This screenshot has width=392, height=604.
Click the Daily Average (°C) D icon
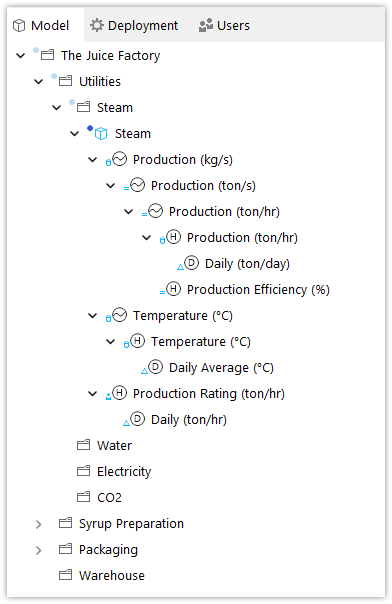click(x=156, y=367)
